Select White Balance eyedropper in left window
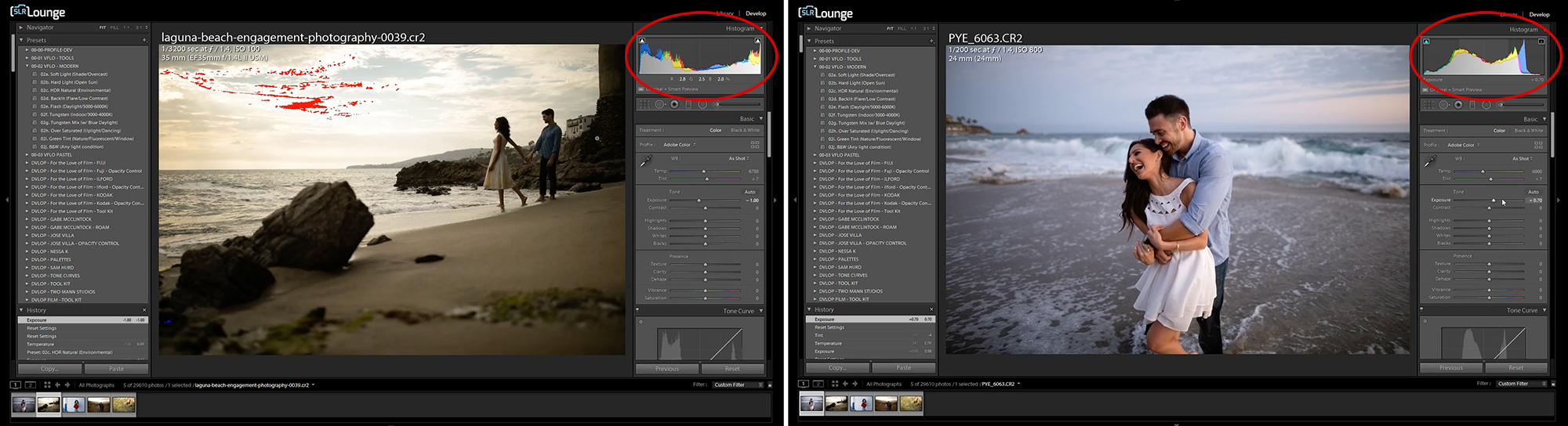 [x=646, y=161]
